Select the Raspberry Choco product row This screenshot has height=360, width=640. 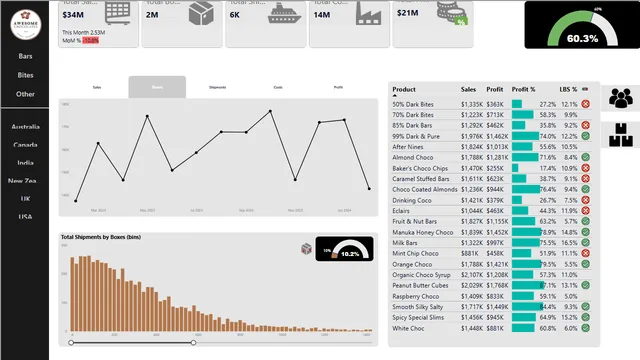point(491,296)
